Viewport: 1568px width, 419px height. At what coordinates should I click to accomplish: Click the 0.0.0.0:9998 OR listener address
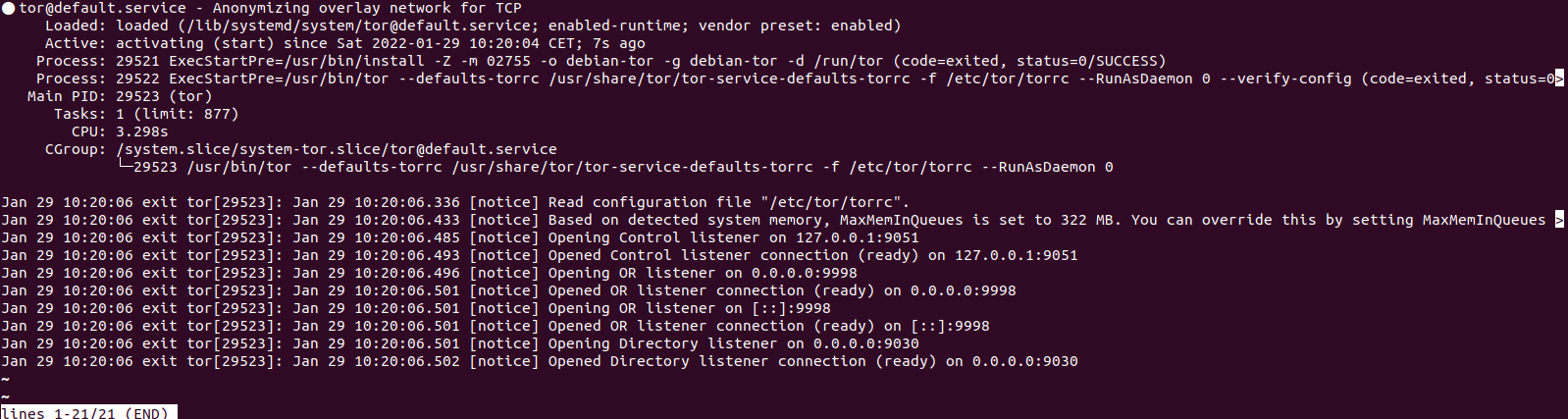[x=805, y=273]
